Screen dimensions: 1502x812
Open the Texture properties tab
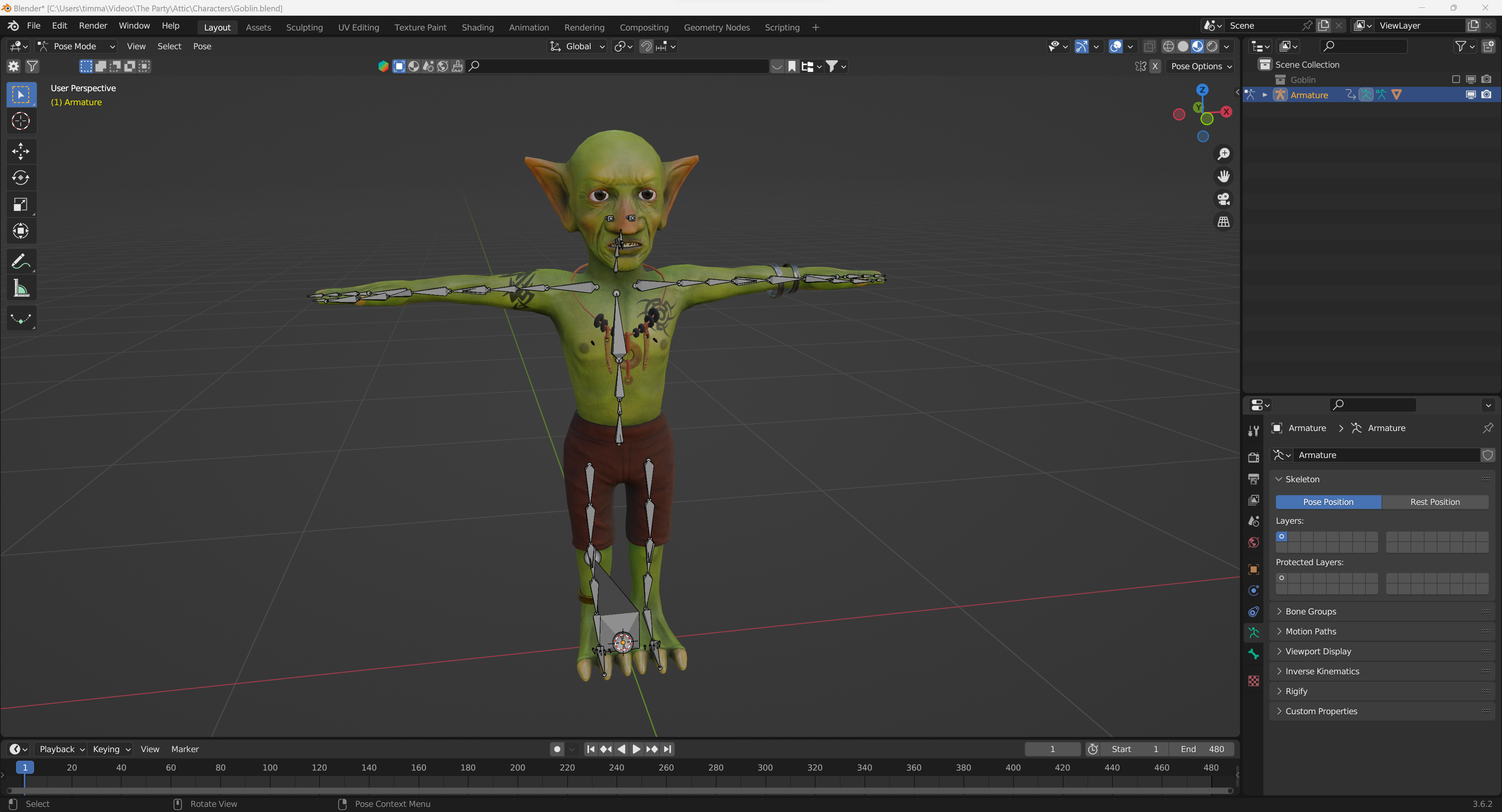pyautogui.click(x=1254, y=681)
